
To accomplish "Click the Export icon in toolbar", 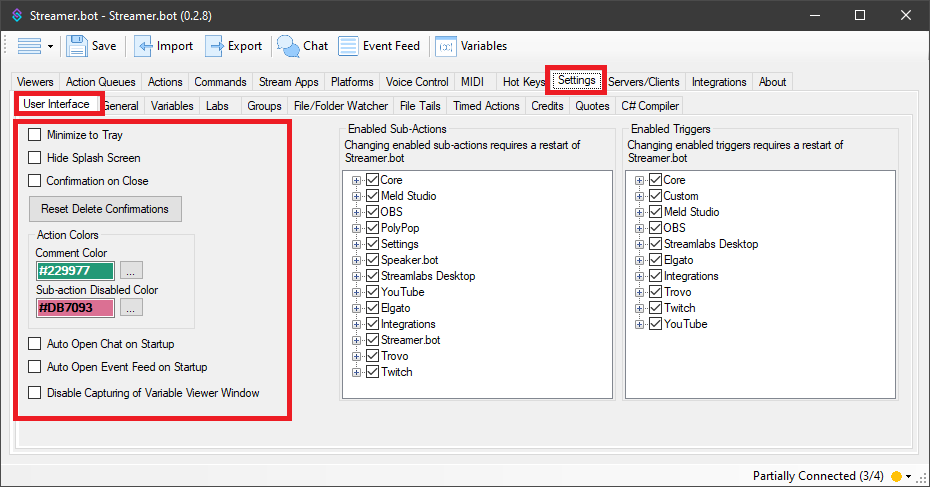I will (214, 46).
